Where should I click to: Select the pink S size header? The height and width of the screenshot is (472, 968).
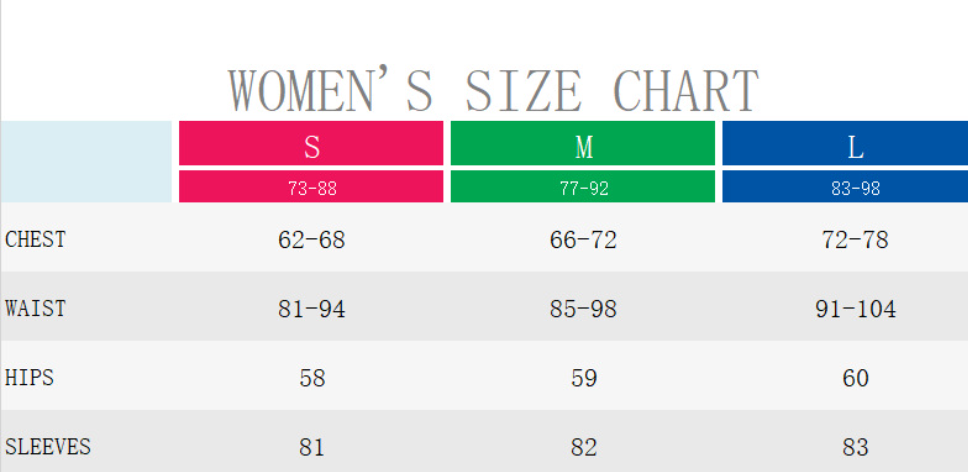311,146
